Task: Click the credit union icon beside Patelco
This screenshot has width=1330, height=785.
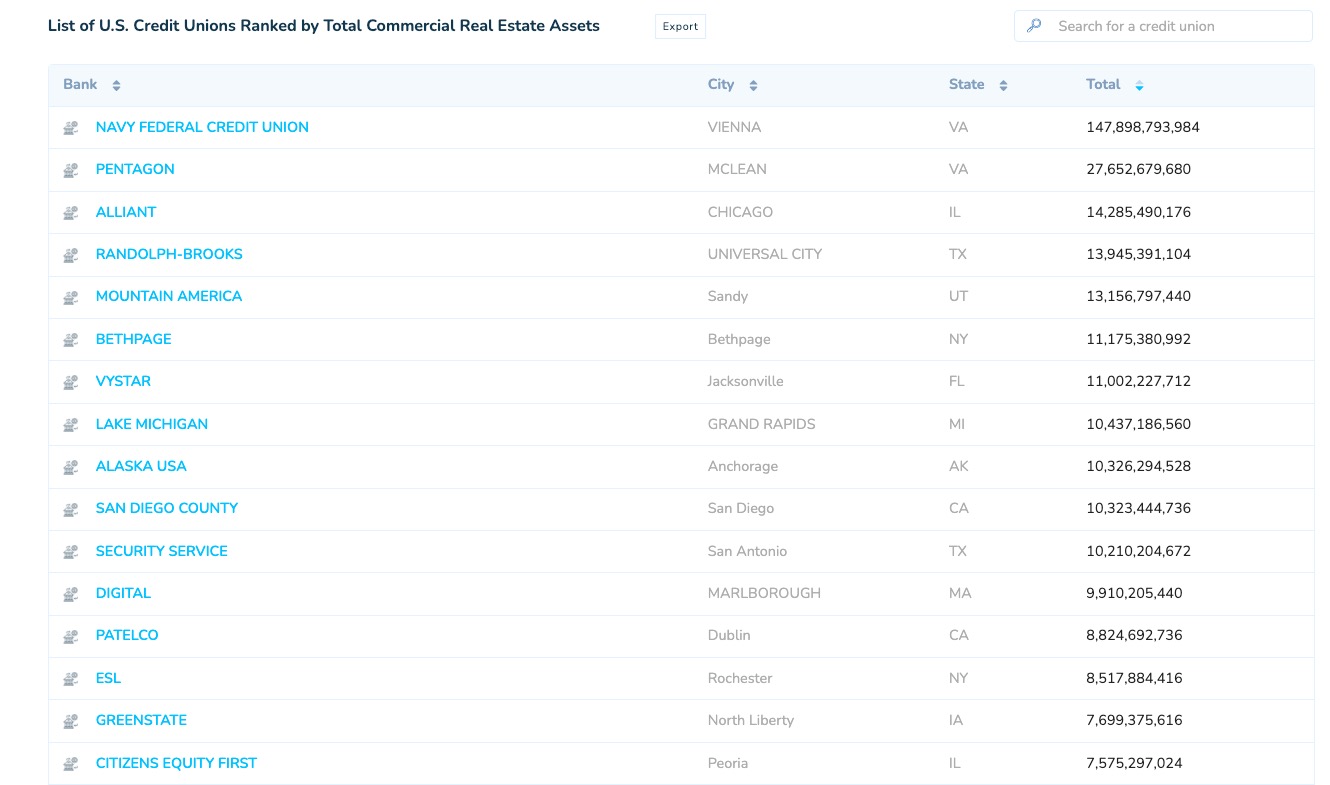Action: tap(71, 636)
